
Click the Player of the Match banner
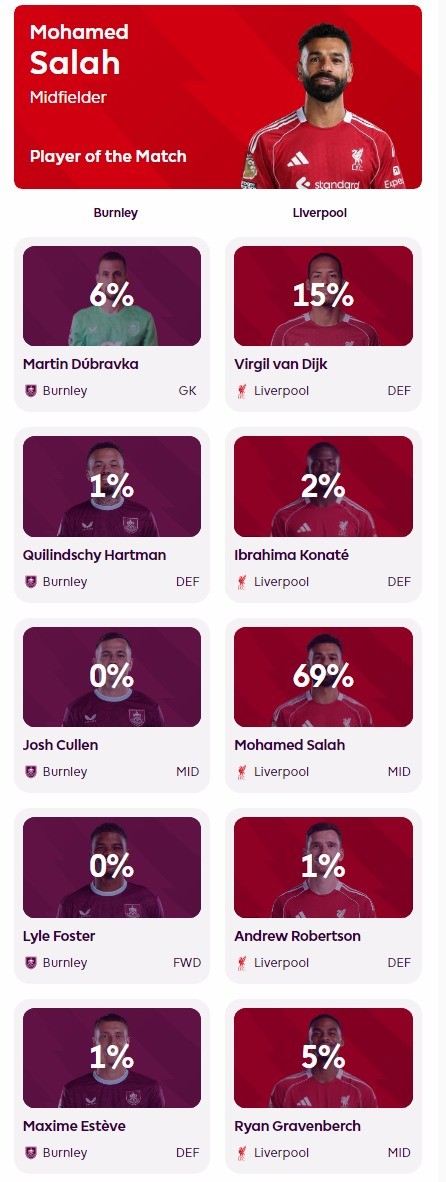click(x=218, y=96)
